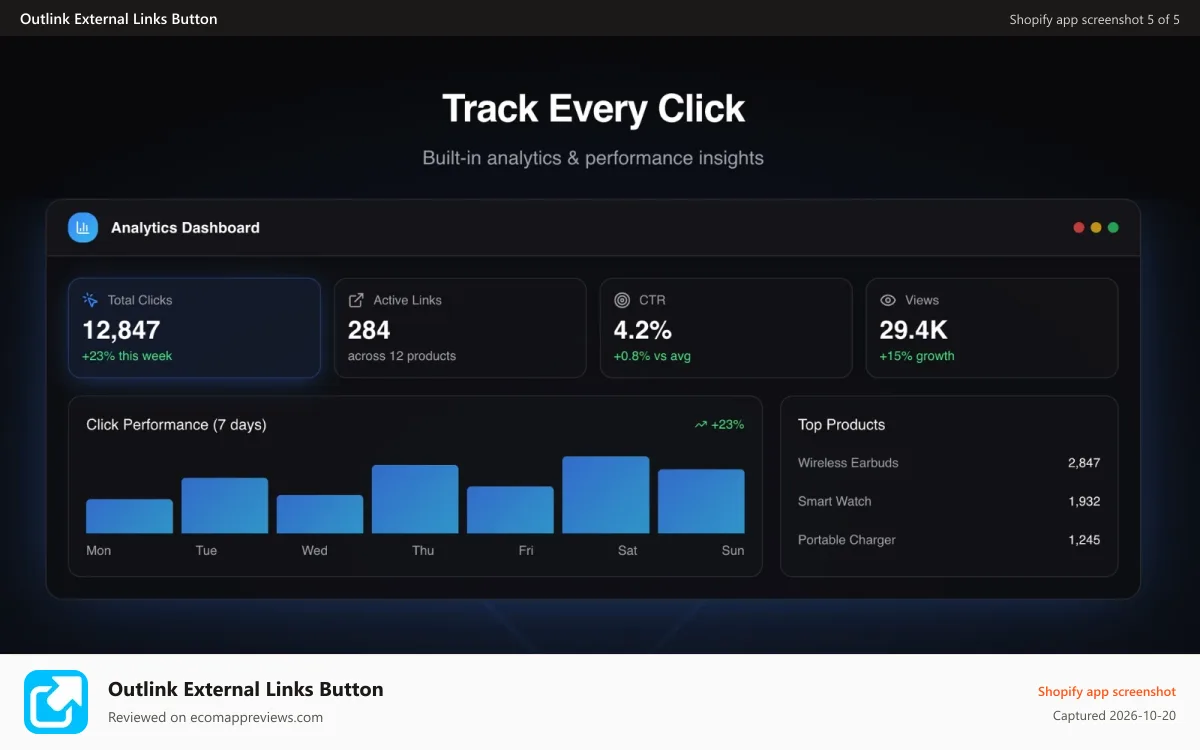Open the ecomappreviews.com review line
1200x750 pixels.
[x=215, y=717]
